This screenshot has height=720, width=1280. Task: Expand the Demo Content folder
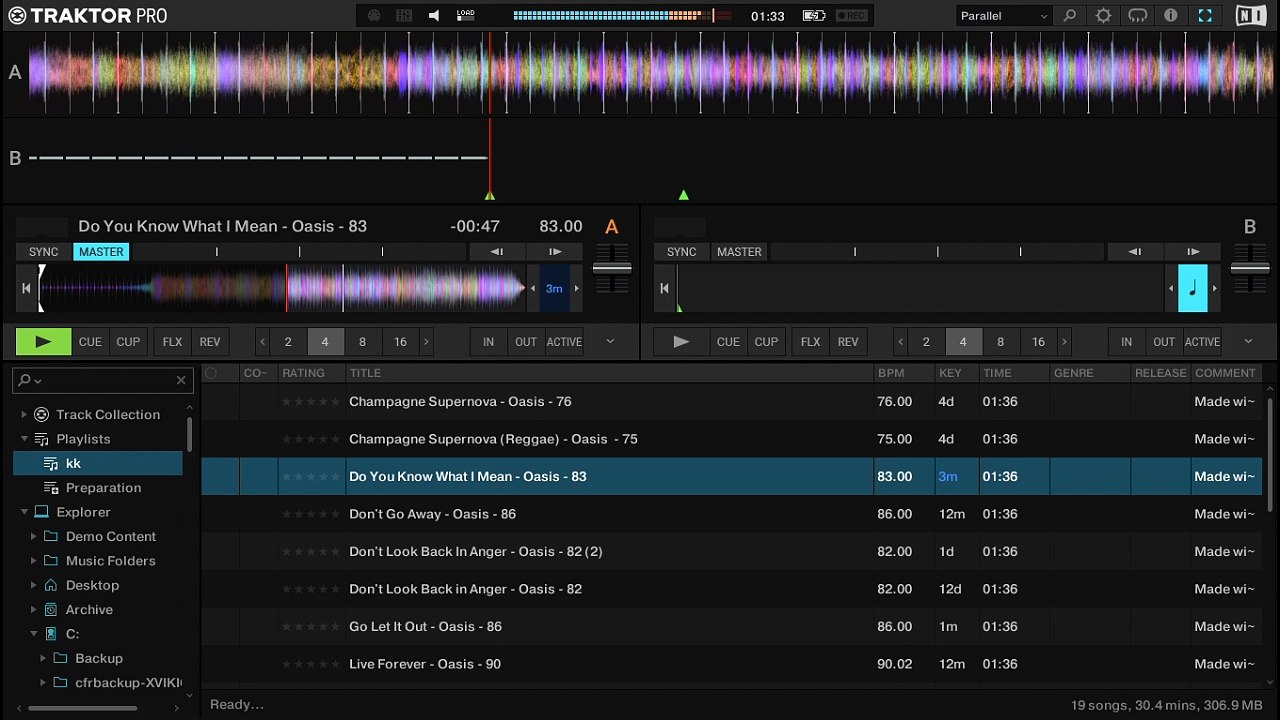click(33, 536)
